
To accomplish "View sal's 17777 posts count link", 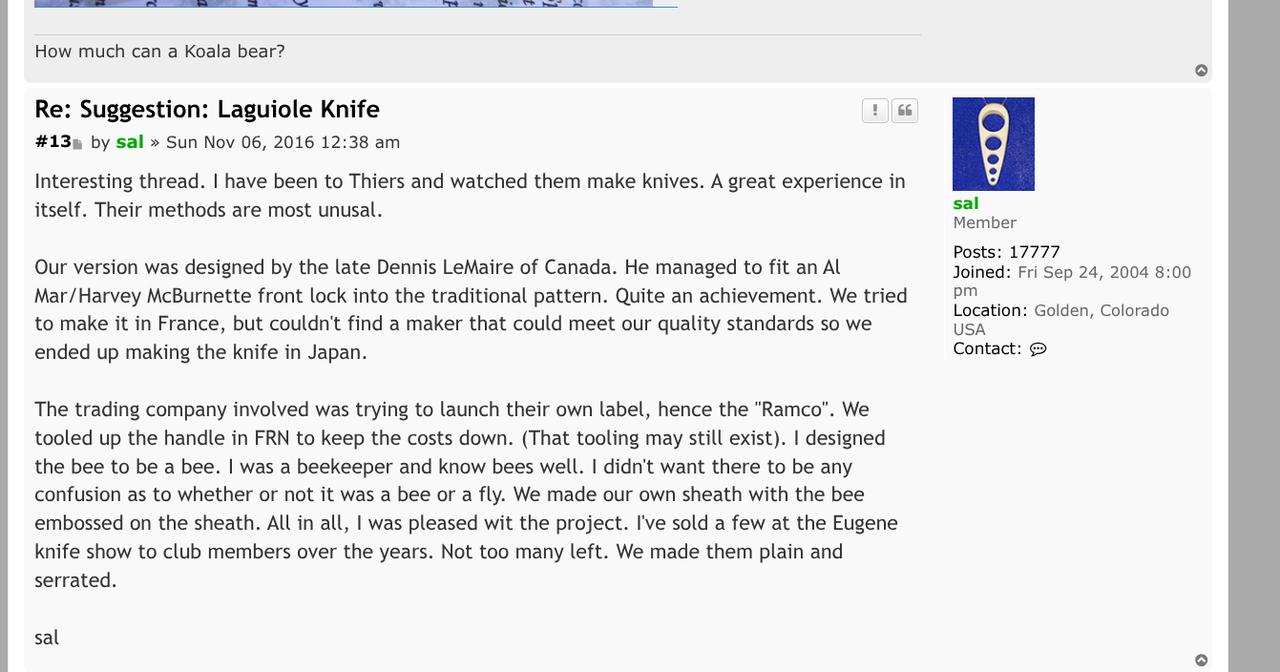I will click(x=1034, y=252).
